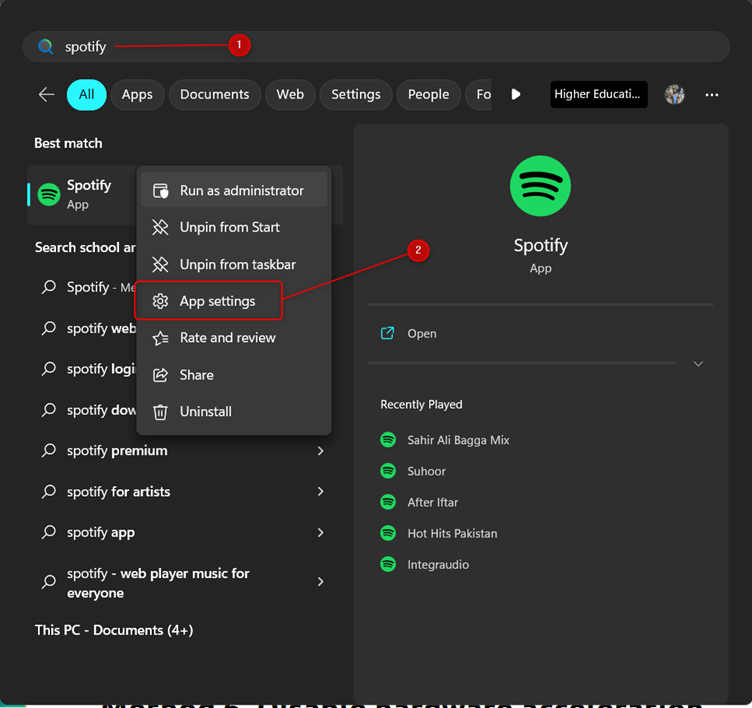Show more filters with play arrow
The height and width of the screenshot is (708, 752).
point(516,94)
